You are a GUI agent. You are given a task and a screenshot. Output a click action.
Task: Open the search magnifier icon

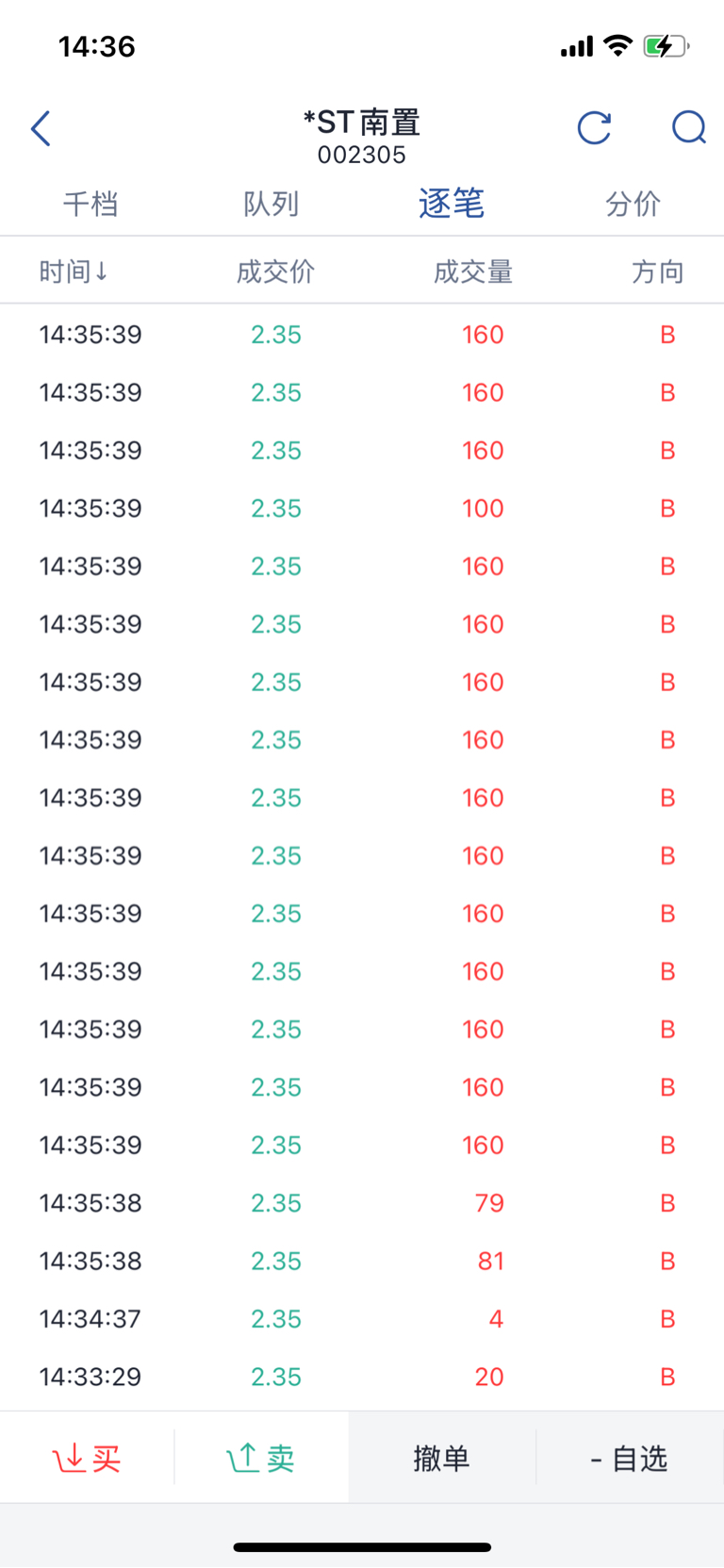pyautogui.click(x=689, y=127)
